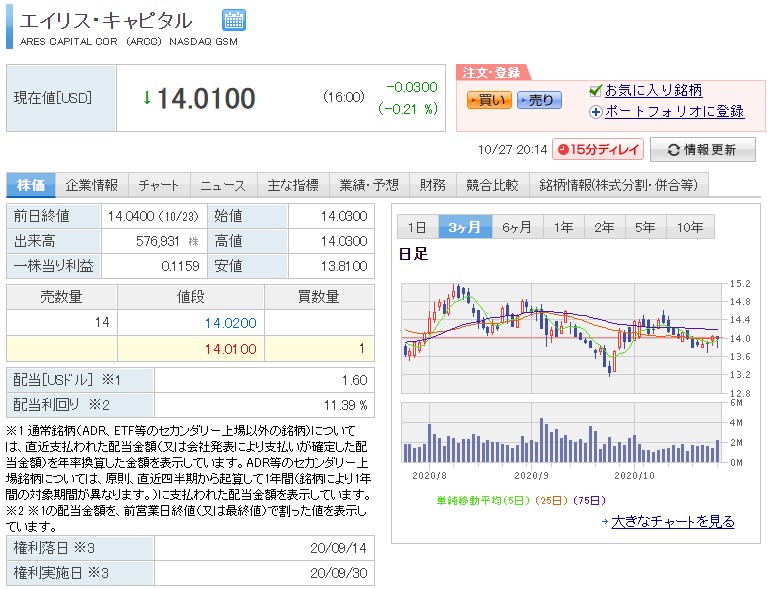Select the 5年 chart period

pos(645,227)
